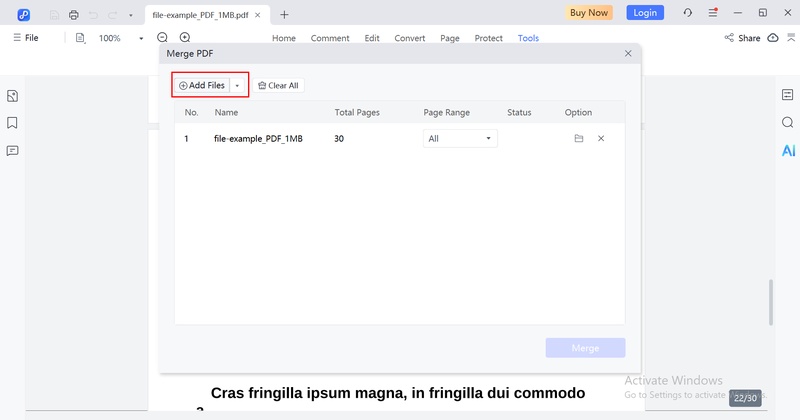Viewport: 800px width, 420px height.
Task: Open the File menu
Action: click(x=25, y=38)
